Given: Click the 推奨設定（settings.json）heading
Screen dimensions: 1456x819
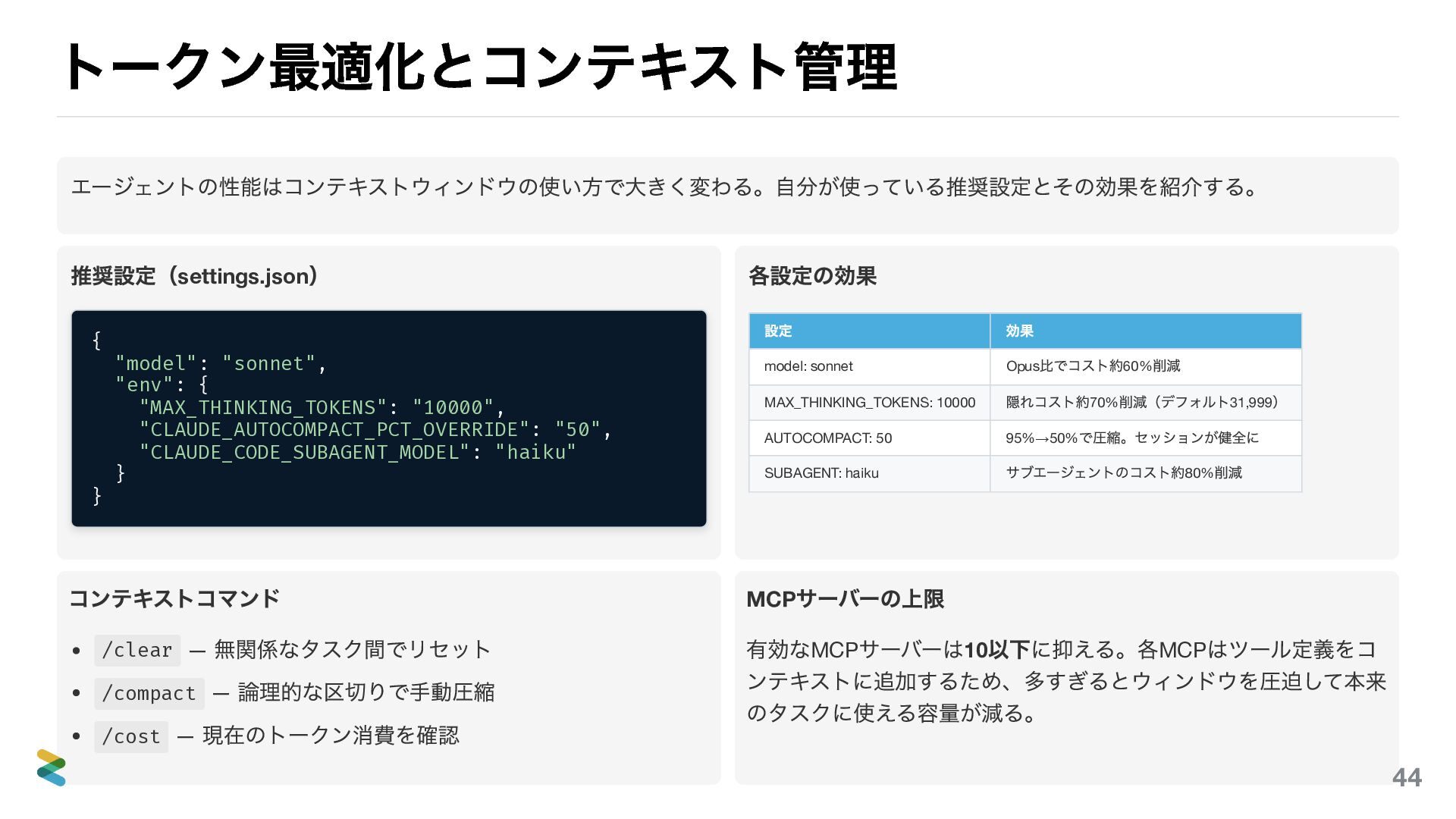Looking at the screenshot, I should click(194, 276).
